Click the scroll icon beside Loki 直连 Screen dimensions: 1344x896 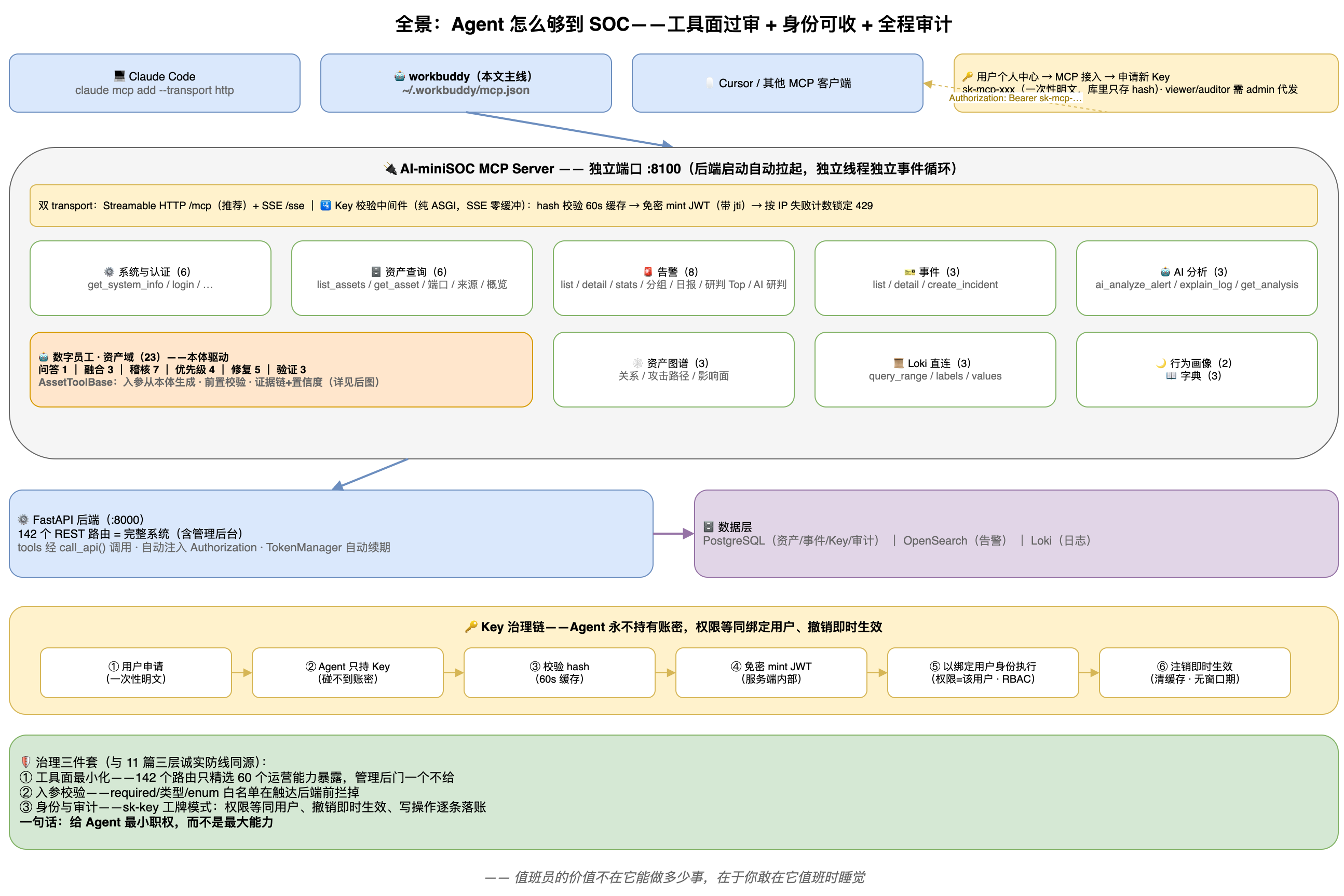coord(898,363)
